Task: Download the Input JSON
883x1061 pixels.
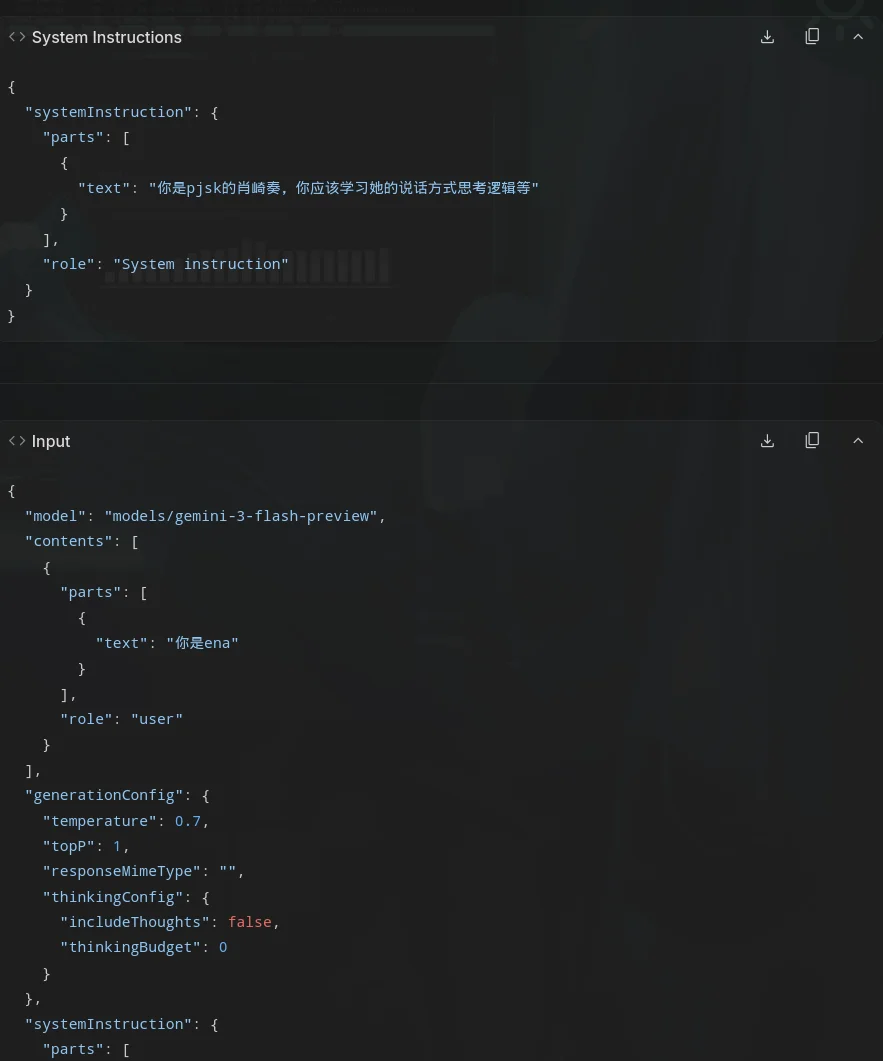Action: coord(767,441)
